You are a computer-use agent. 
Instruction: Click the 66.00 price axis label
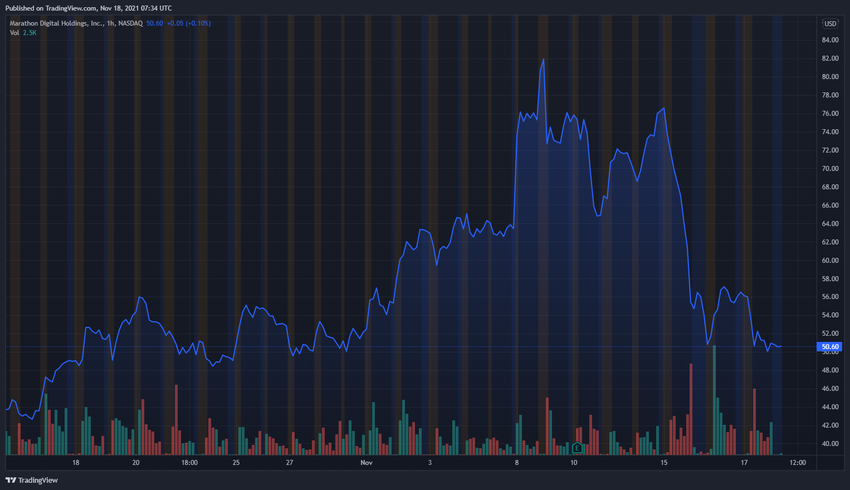(x=830, y=205)
